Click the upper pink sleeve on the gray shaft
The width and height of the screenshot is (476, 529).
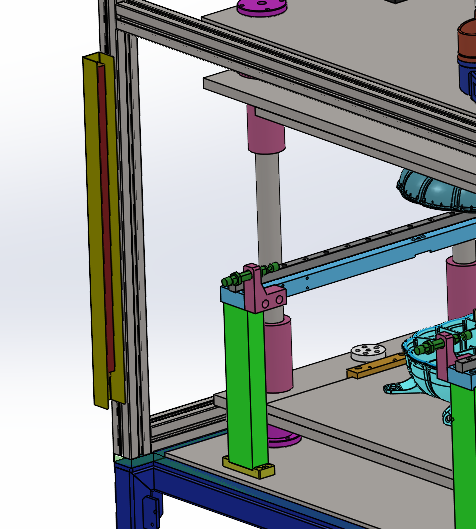point(266,130)
